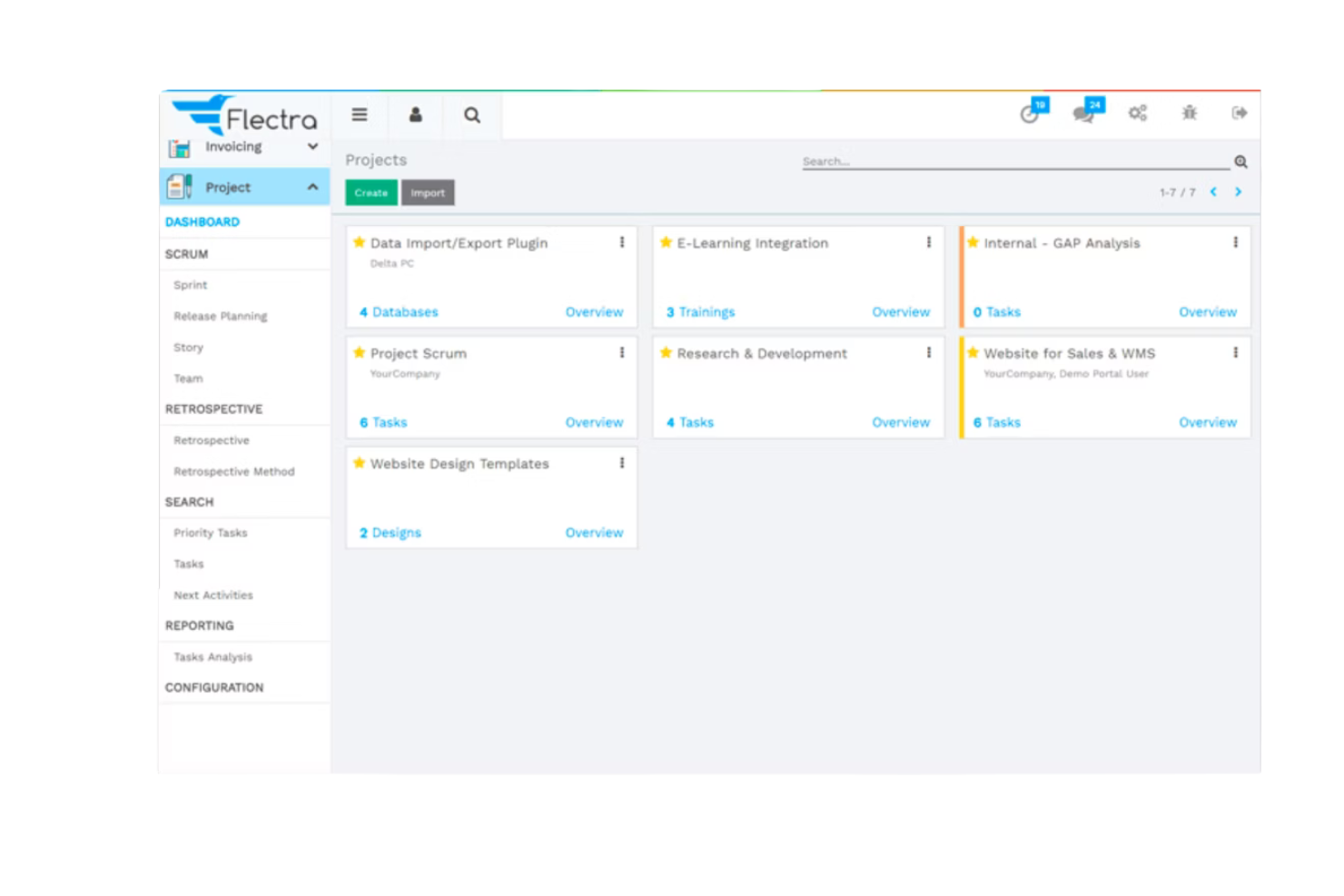Open 4 Databases link
This screenshot has width=1344, height=896.
pyautogui.click(x=399, y=311)
